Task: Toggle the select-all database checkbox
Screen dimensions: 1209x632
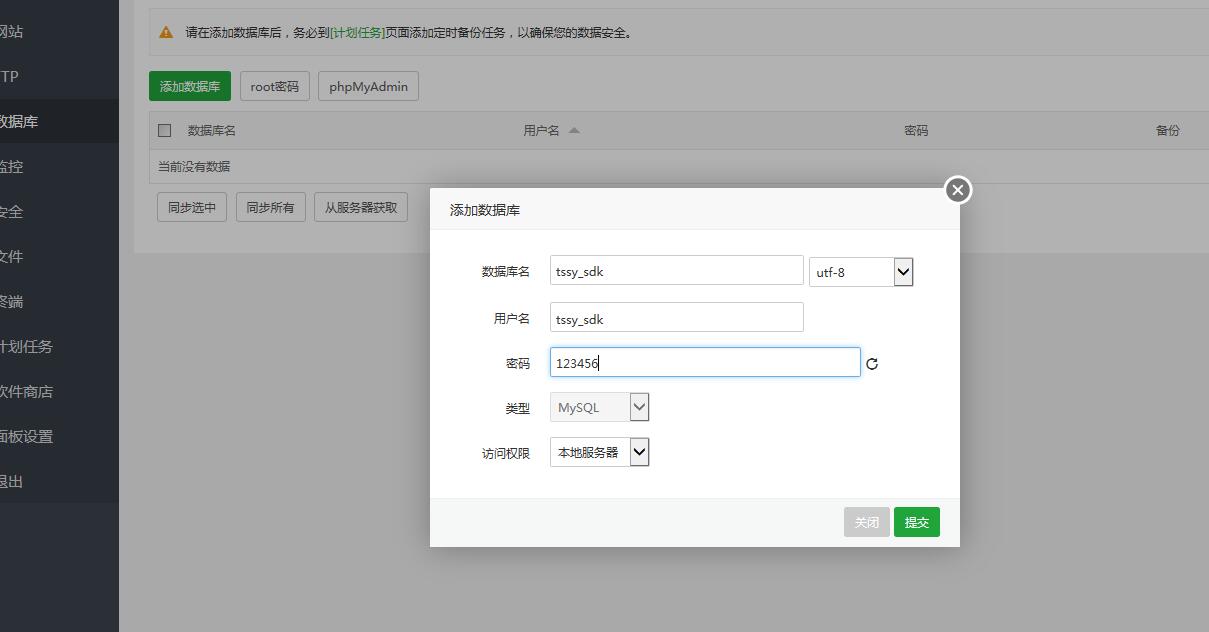Action: click(165, 130)
